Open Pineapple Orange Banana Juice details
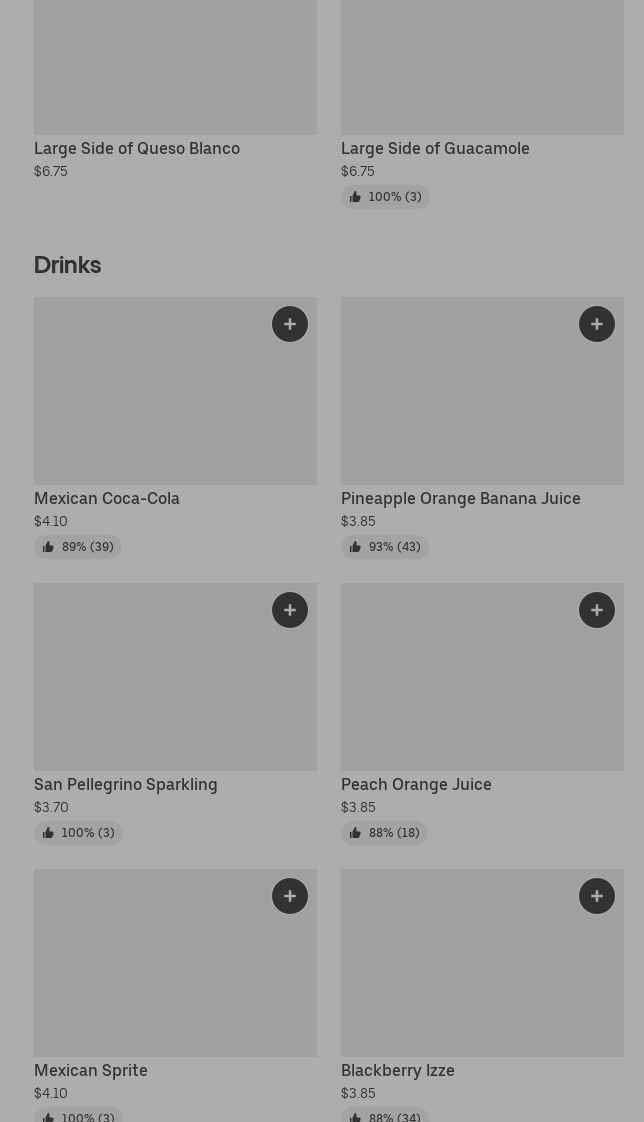The width and height of the screenshot is (644, 1122). [460, 498]
